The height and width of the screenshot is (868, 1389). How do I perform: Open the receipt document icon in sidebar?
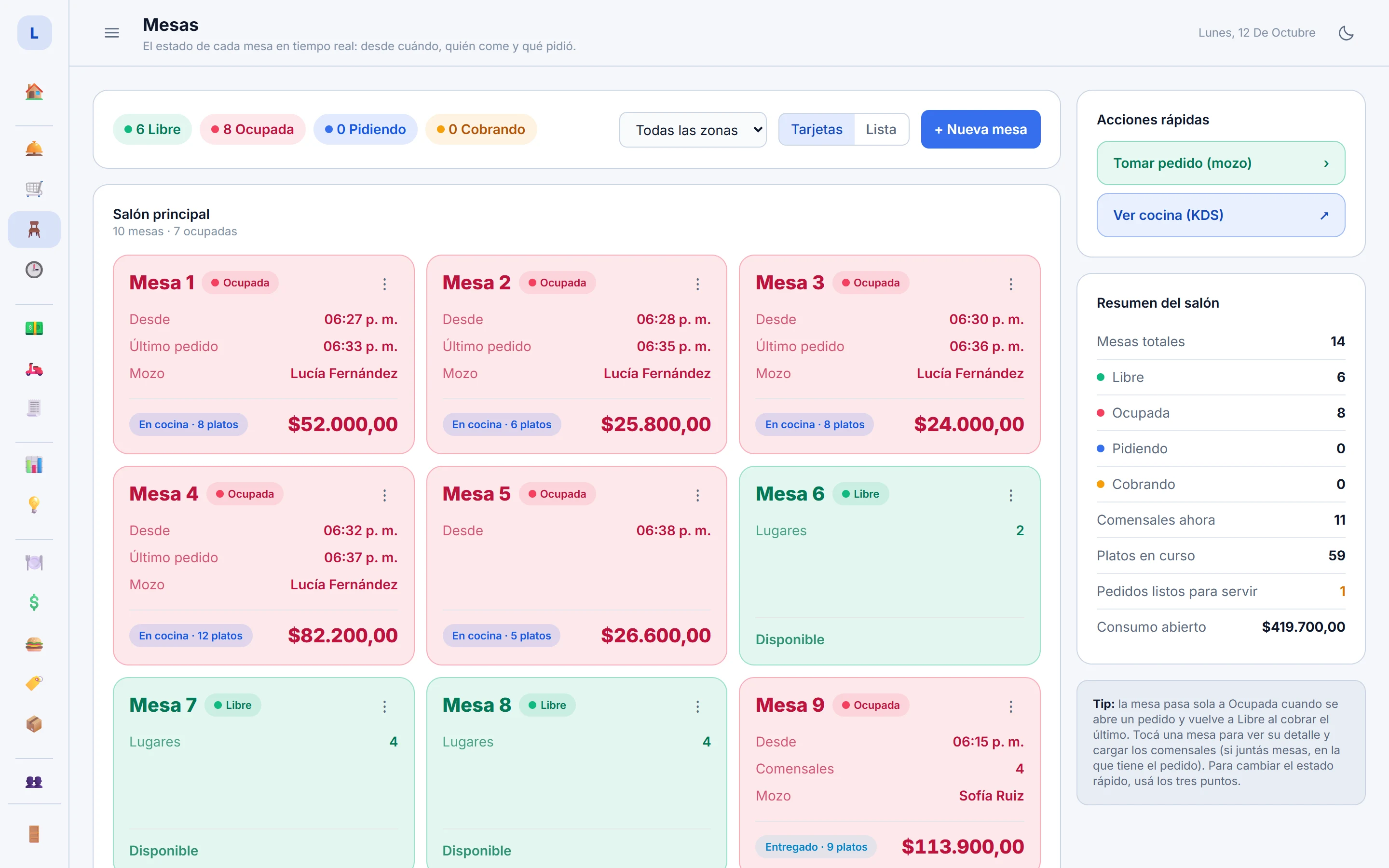[x=34, y=408]
